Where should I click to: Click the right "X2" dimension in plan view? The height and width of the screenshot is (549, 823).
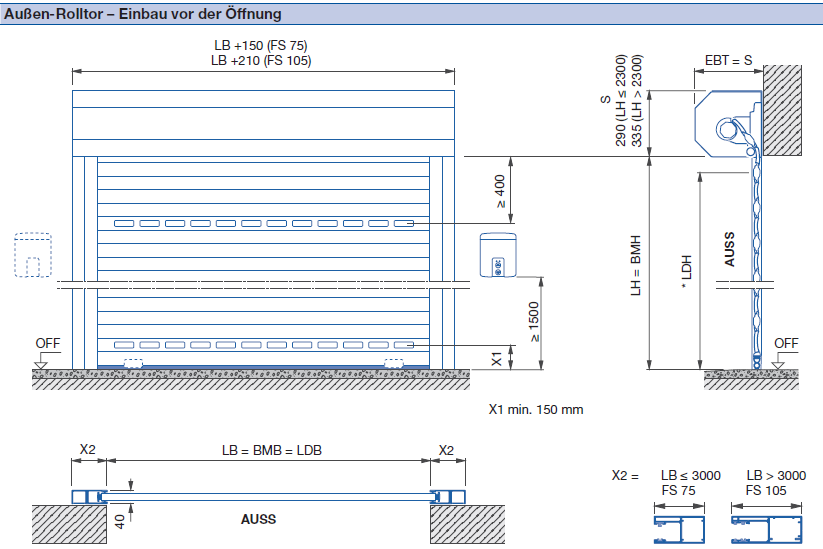point(446,450)
